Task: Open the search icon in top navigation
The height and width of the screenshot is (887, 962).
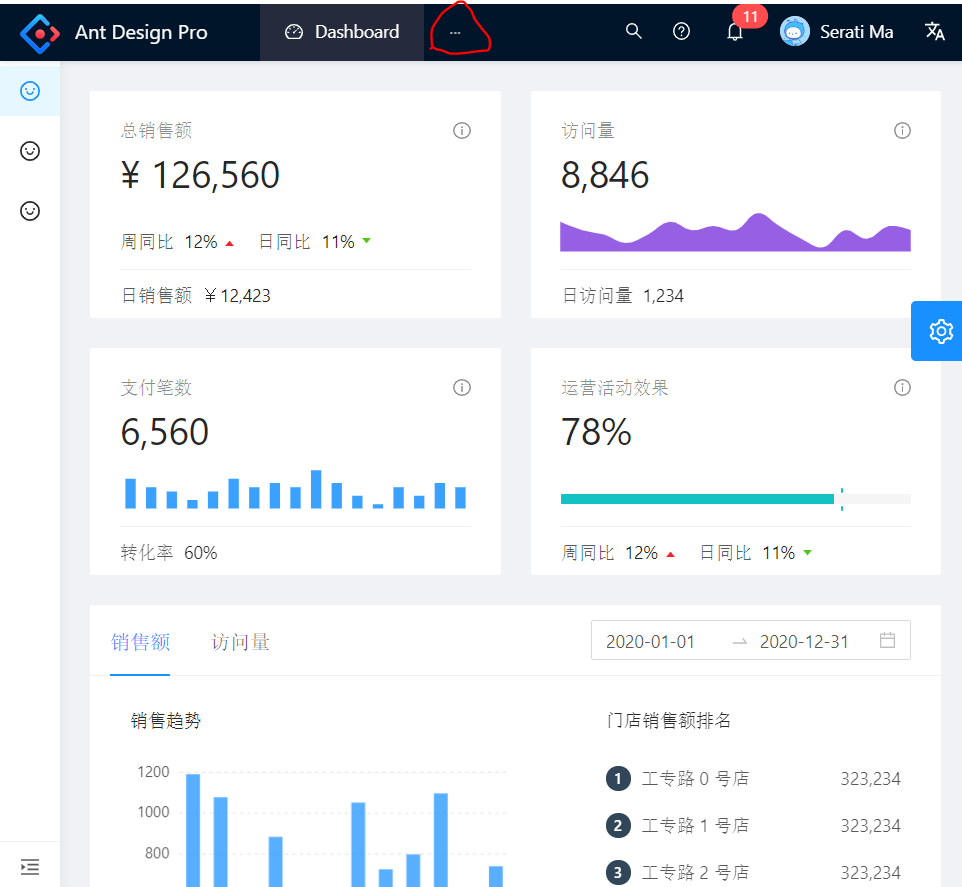Action: pyautogui.click(x=633, y=31)
